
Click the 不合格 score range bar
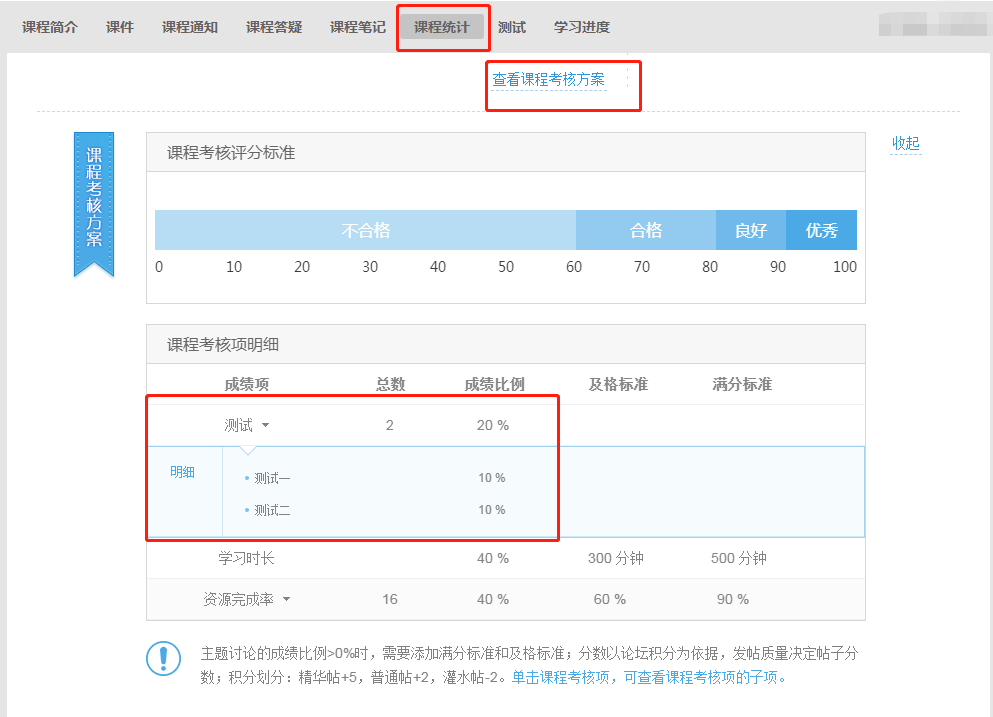[365, 230]
